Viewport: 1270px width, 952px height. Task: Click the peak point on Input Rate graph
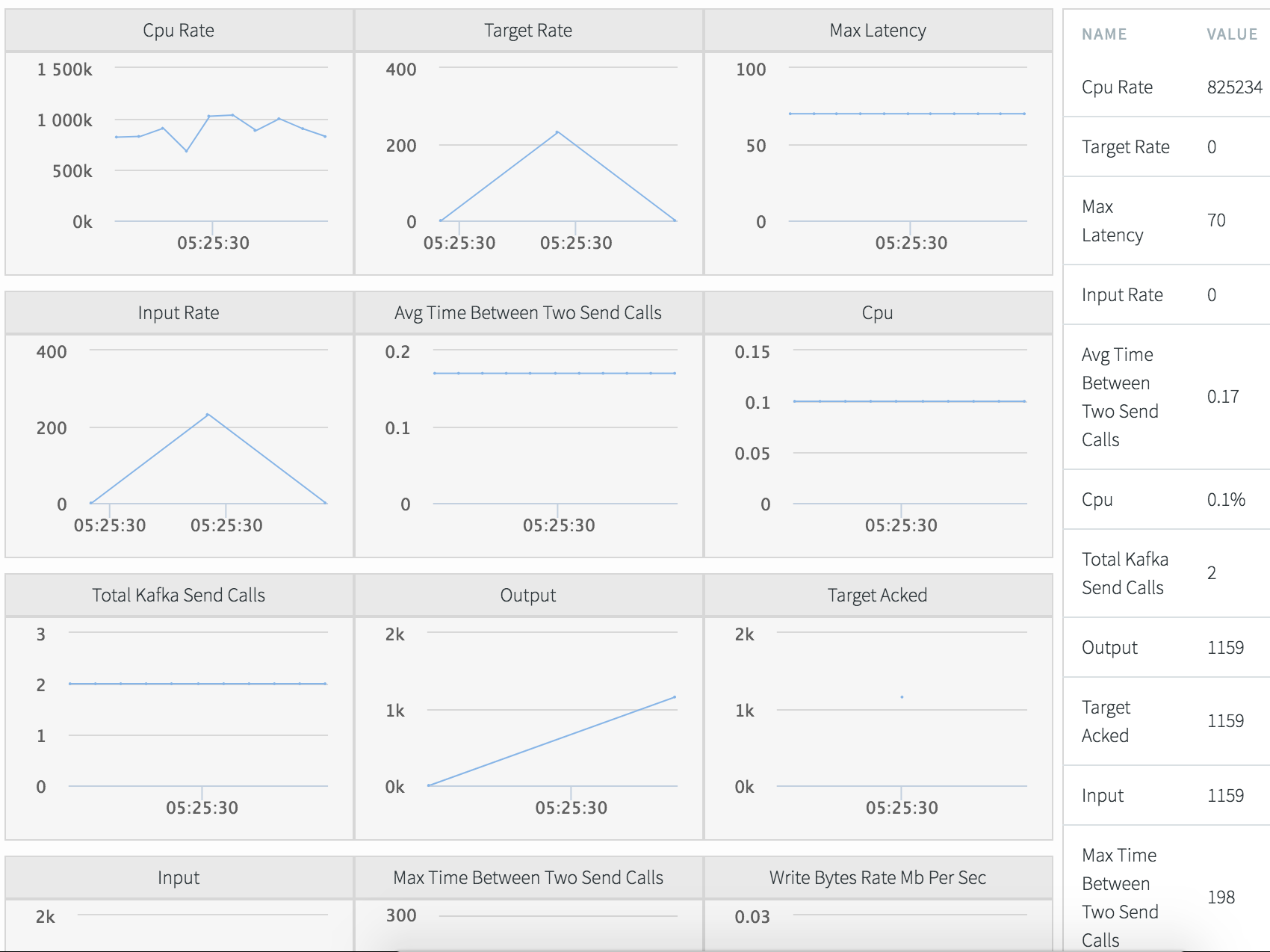208,414
